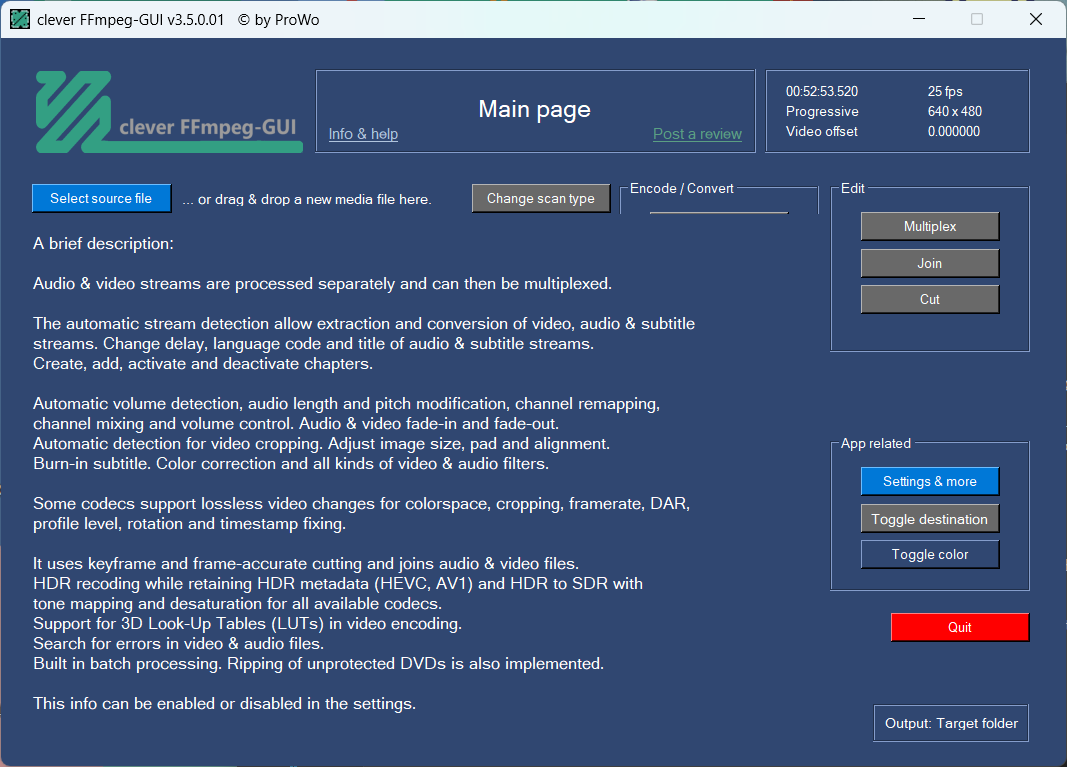Click the app icon in title bar

coord(20,19)
